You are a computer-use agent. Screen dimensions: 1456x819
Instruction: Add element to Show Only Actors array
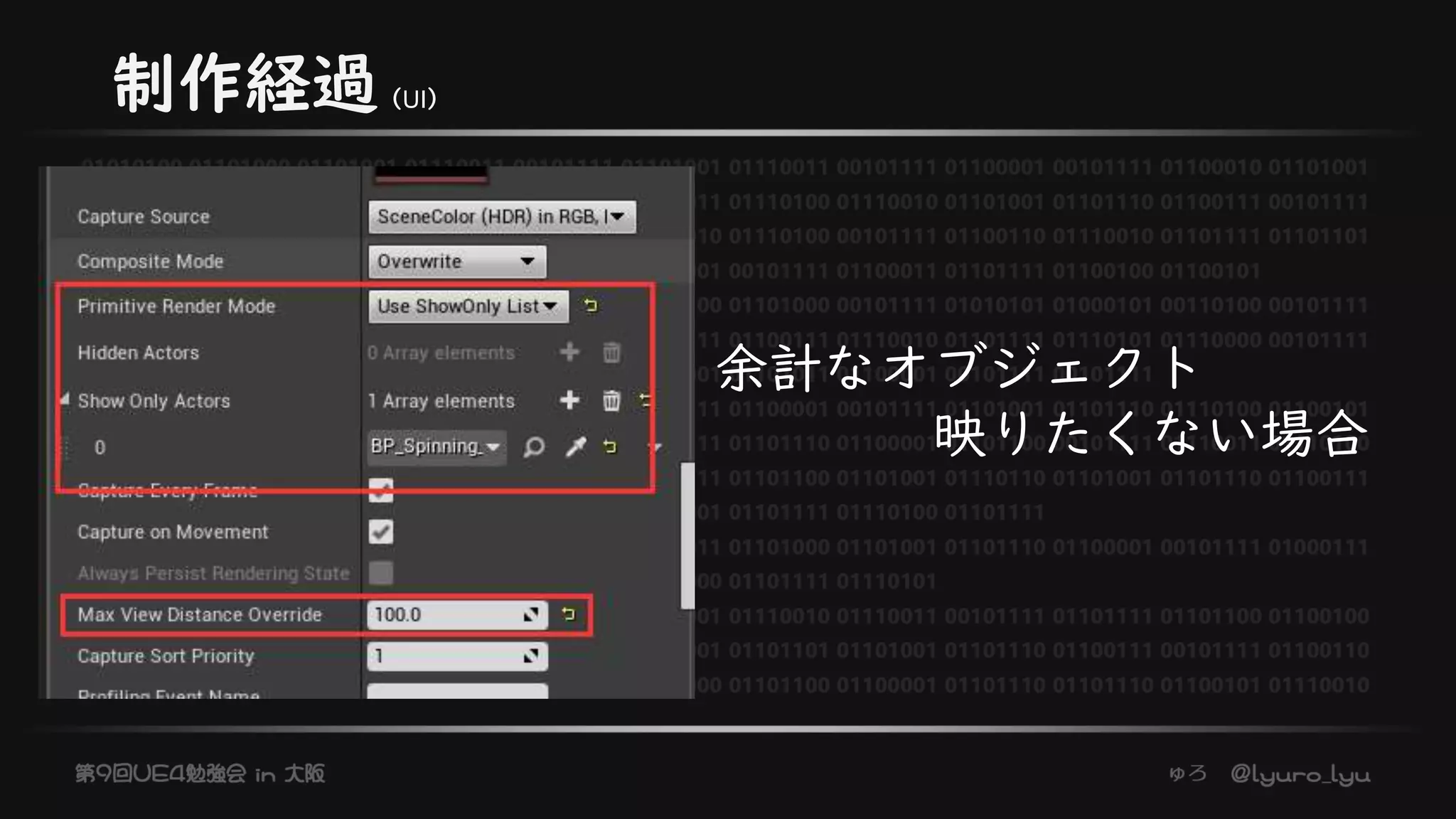pos(569,400)
